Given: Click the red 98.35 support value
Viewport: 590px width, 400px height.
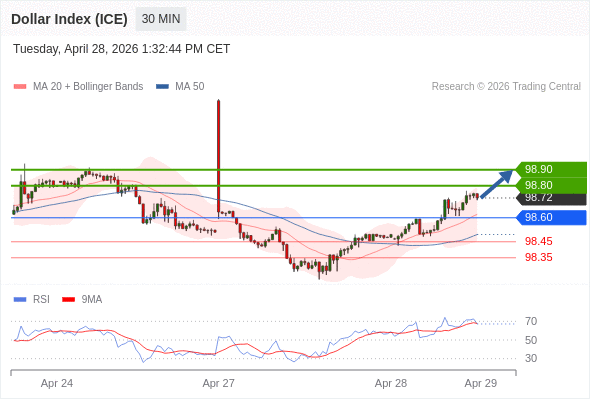Looking at the screenshot, I should tap(539, 257).
